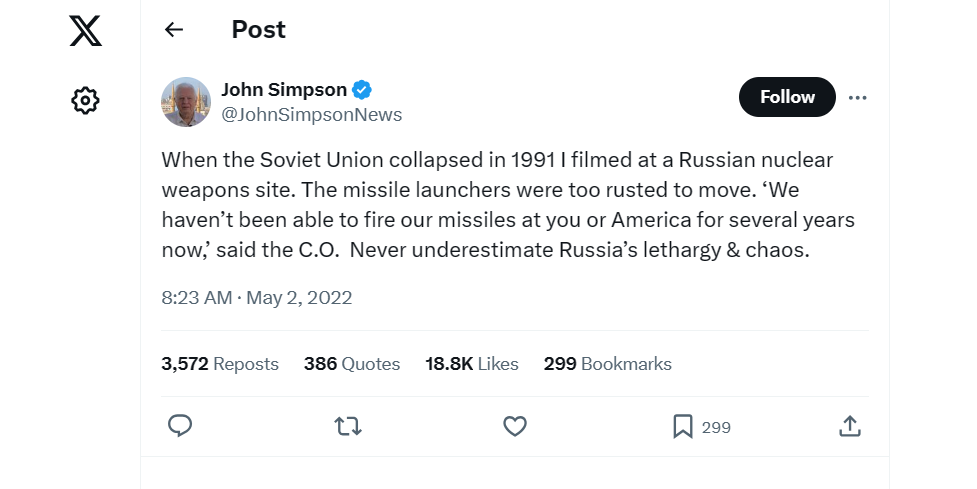This screenshot has width=977, height=489.
Task: Bookmark the post with ribbon icon
Action: pyautogui.click(x=683, y=427)
